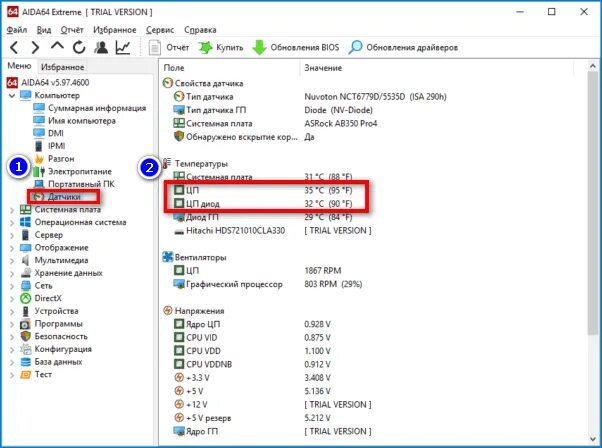
Task: Expand the Хранение данных tree node
Action: click(12, 273)
